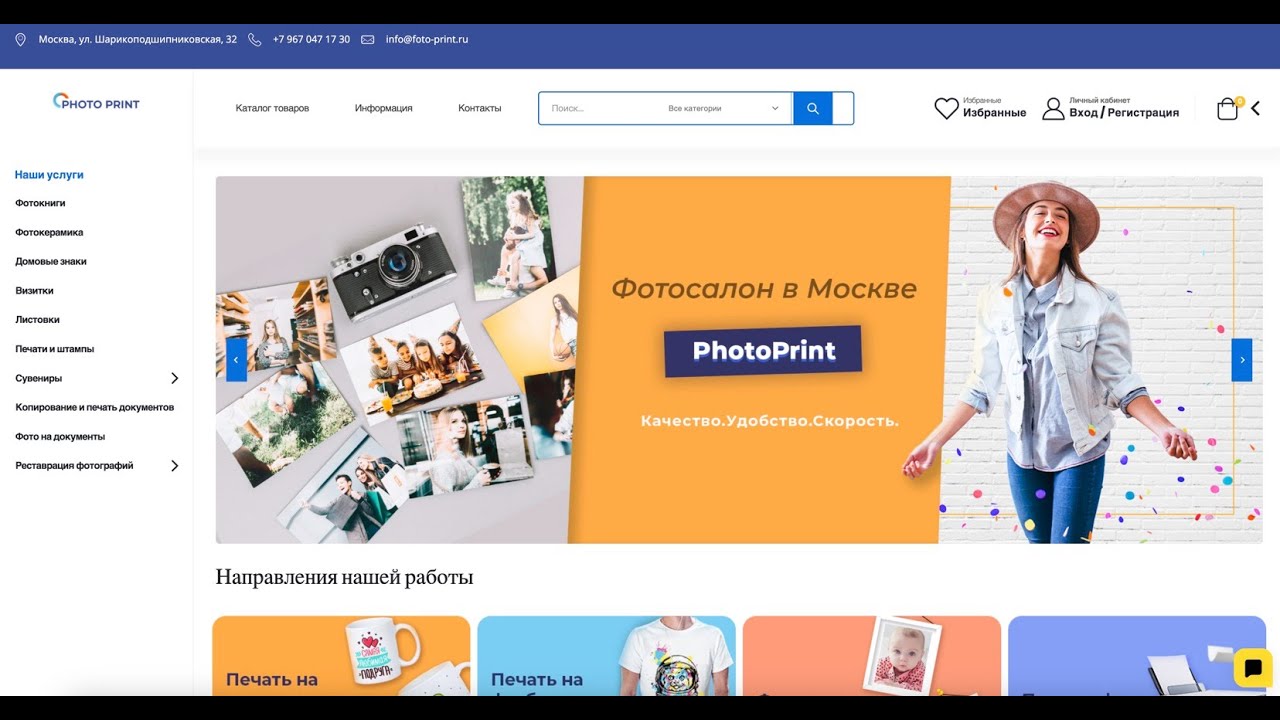Select Фотокерамика in the services list
The width and height of the screenshot is (1280, 720).
(x=49, y=232)
